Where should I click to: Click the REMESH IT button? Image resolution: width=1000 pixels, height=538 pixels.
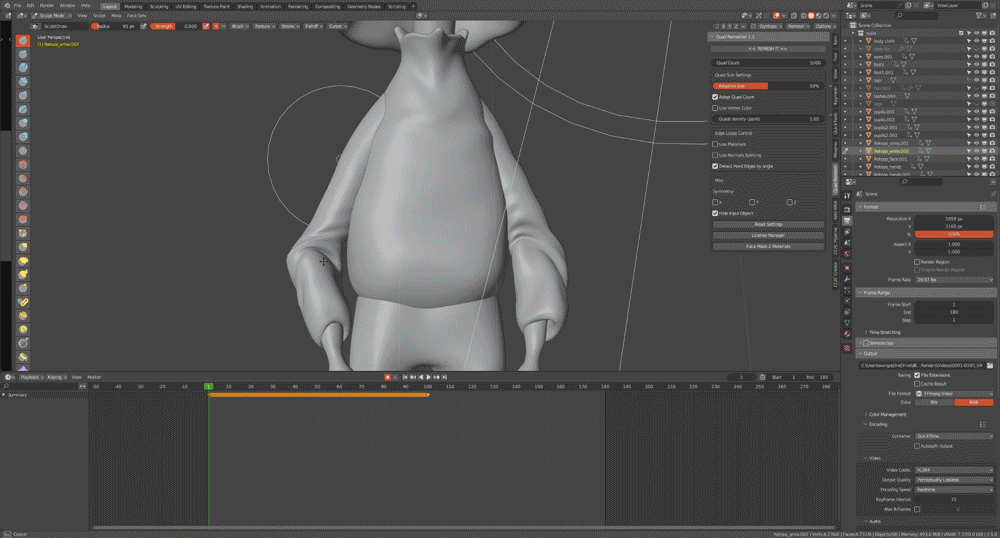coord(767,48)
